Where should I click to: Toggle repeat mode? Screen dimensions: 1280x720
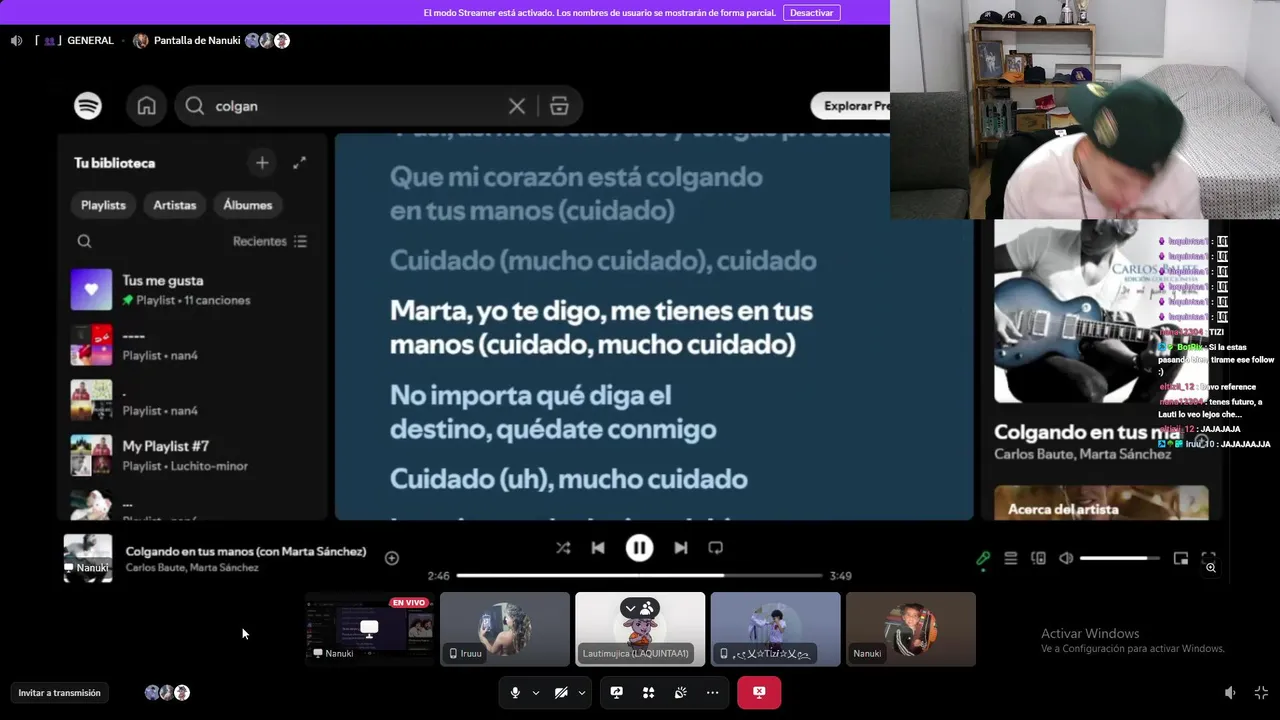pyautogui.click(x=716, y=548)
